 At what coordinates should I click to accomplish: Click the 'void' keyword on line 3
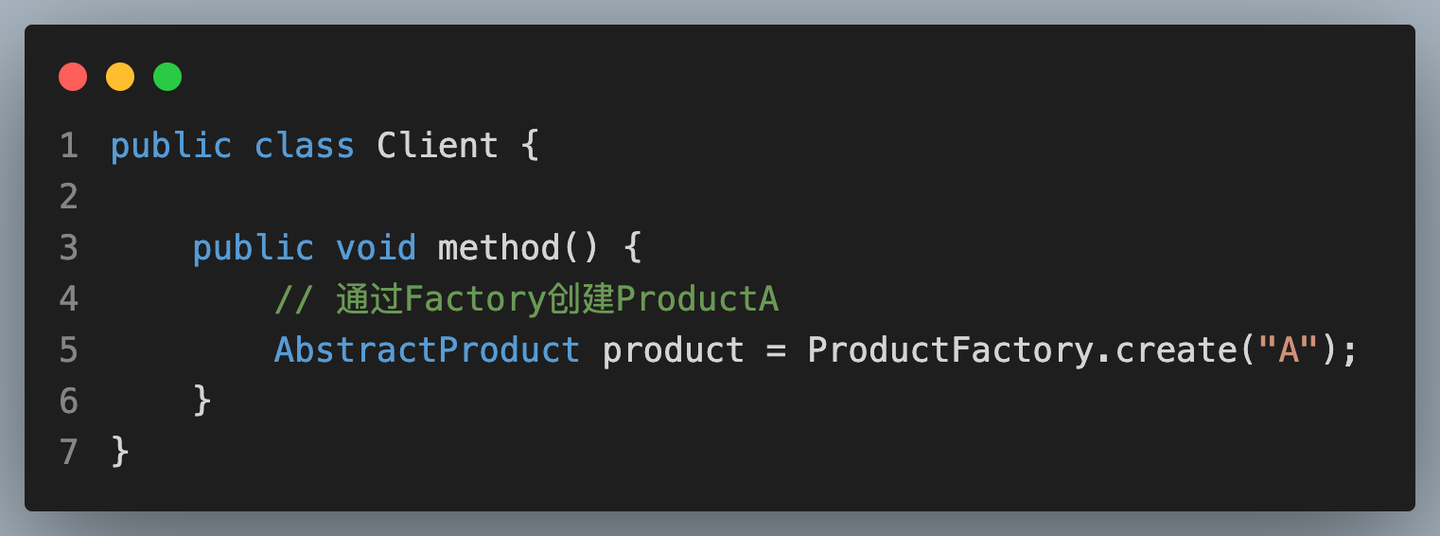(376, 248)
